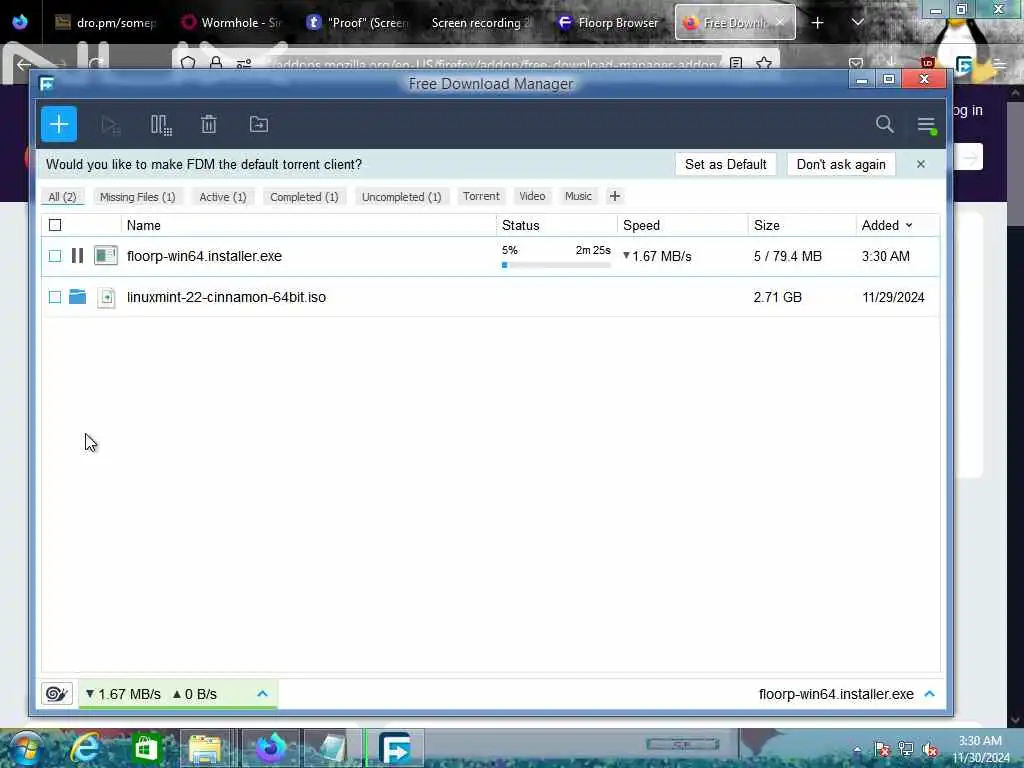Show hidden tray icons arrow
The image size is (1024, 768).
click(857, 749)
